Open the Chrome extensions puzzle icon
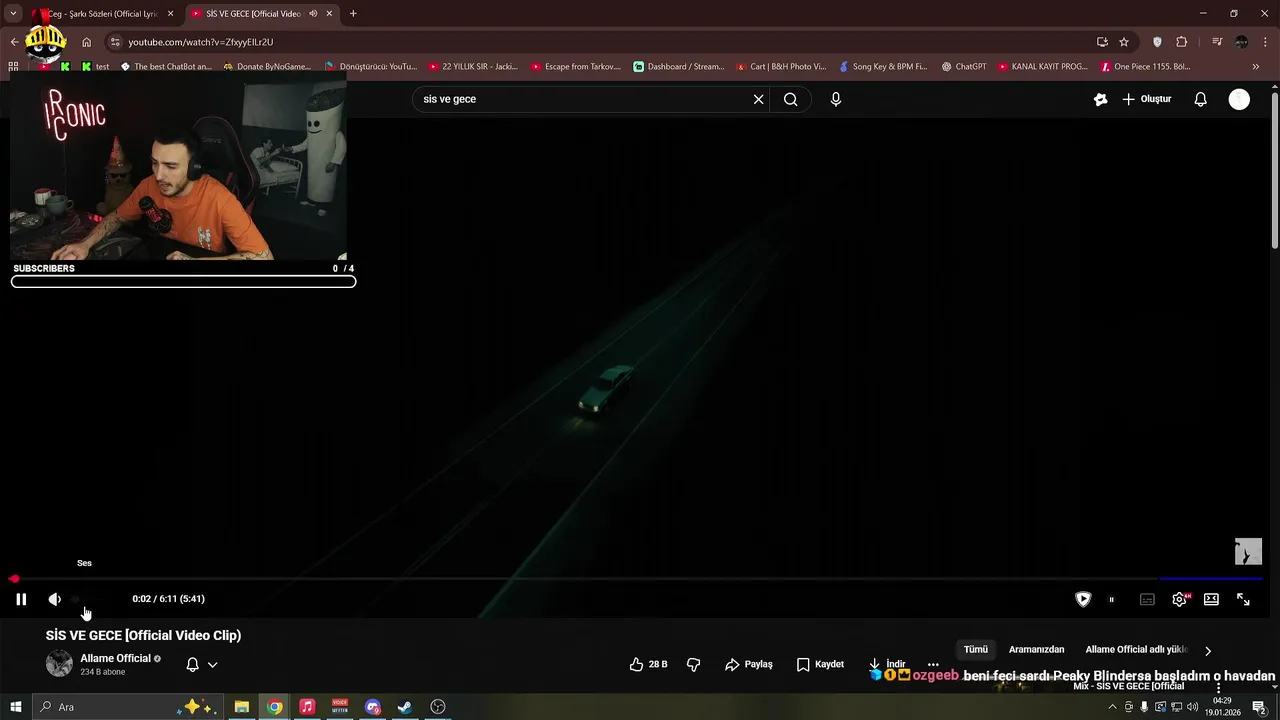1280x720 pixels. pos(1182,42)
